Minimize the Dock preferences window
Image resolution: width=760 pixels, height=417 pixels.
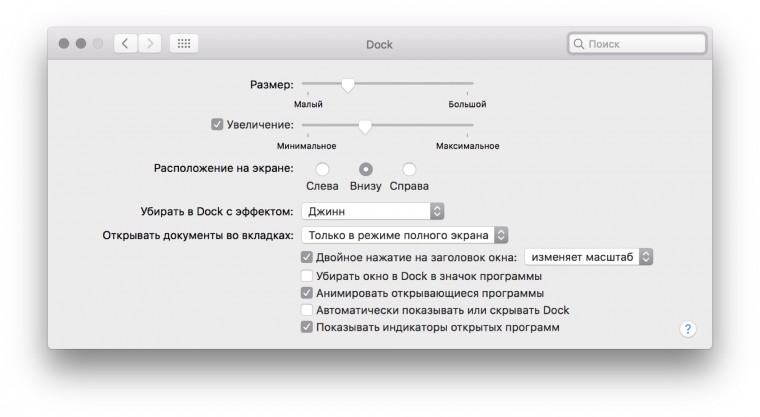[x=81, y=44]
